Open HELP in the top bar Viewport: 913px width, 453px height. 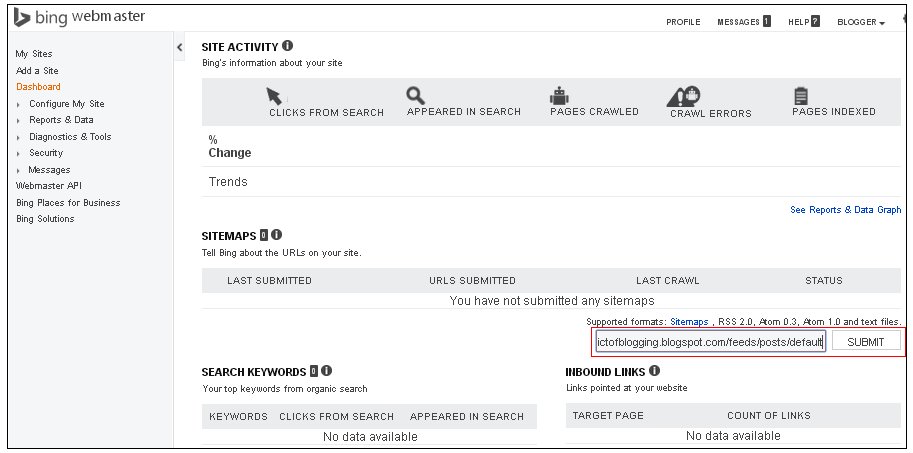798,22
